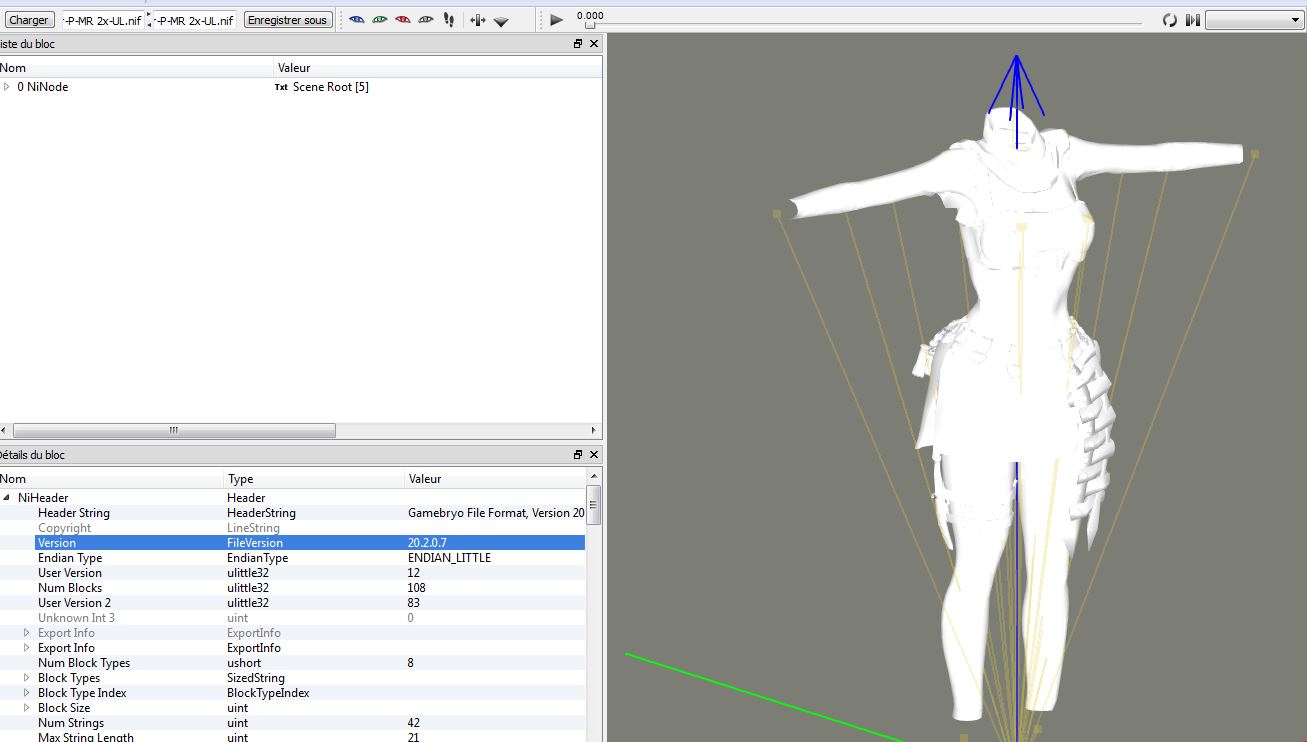
Task: Toggle animation loop icon
Action: coord(1169,20)
